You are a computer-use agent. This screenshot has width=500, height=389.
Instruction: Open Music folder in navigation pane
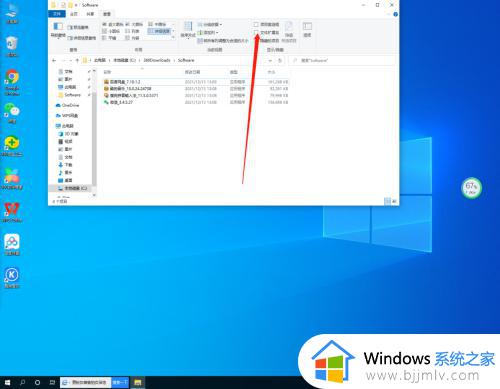point(65,172)
